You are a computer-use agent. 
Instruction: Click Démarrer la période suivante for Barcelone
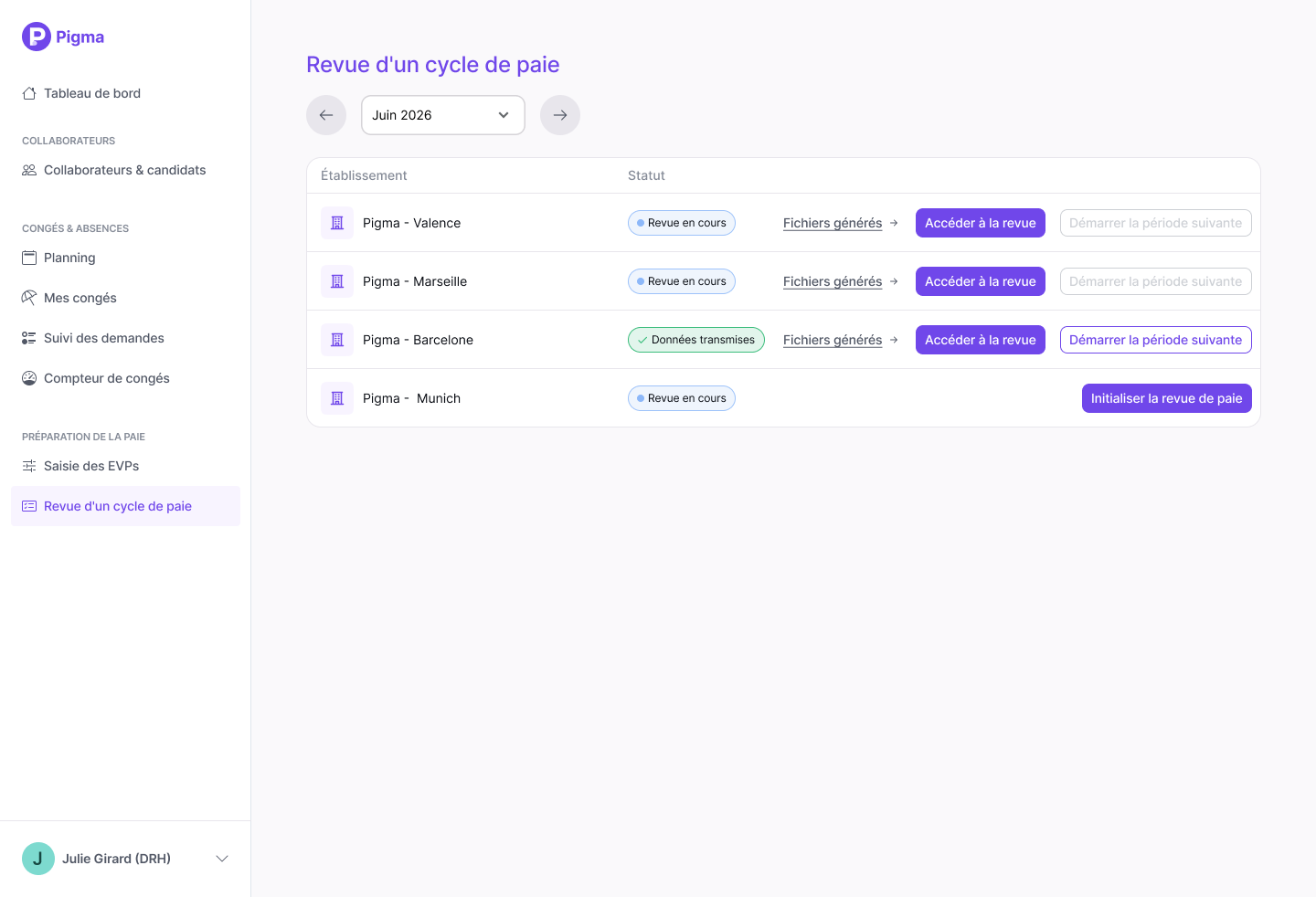click(x=1156, y=340)
